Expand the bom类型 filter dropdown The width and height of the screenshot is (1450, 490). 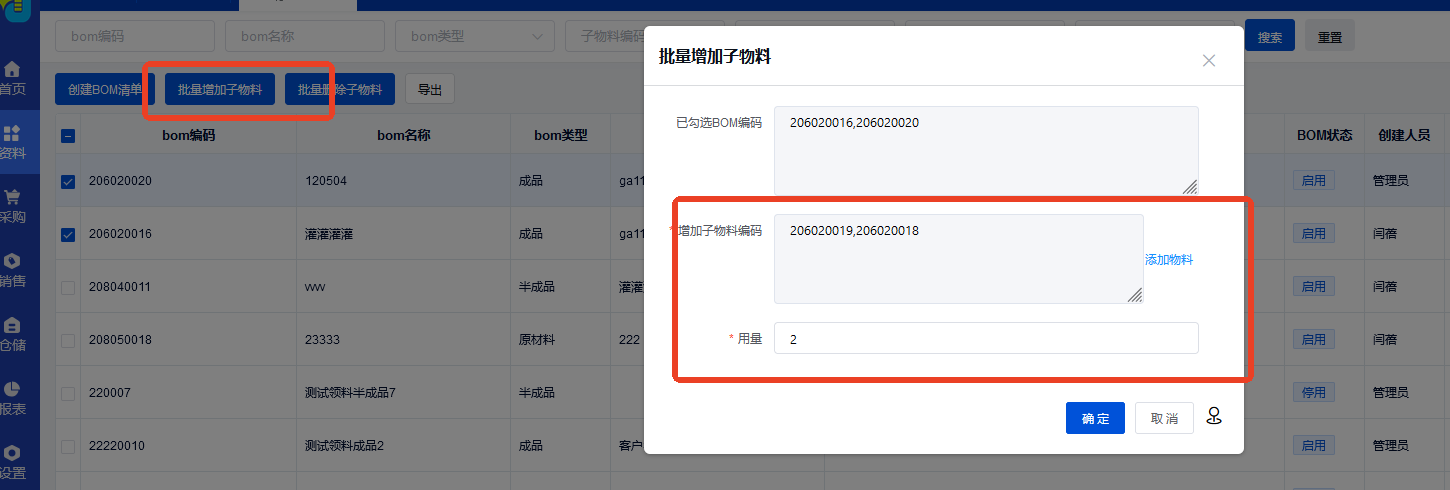tap(475, 36)
